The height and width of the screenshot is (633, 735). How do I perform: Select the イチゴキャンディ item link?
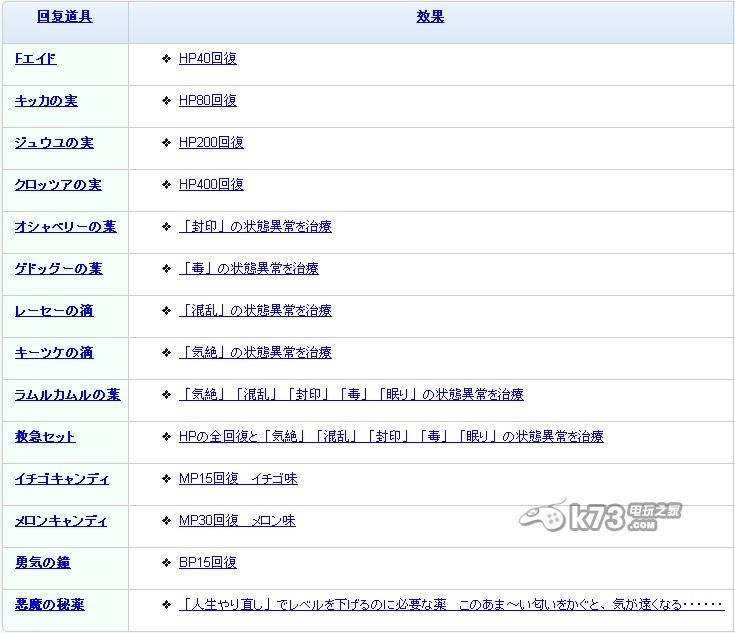coord(62,479)
